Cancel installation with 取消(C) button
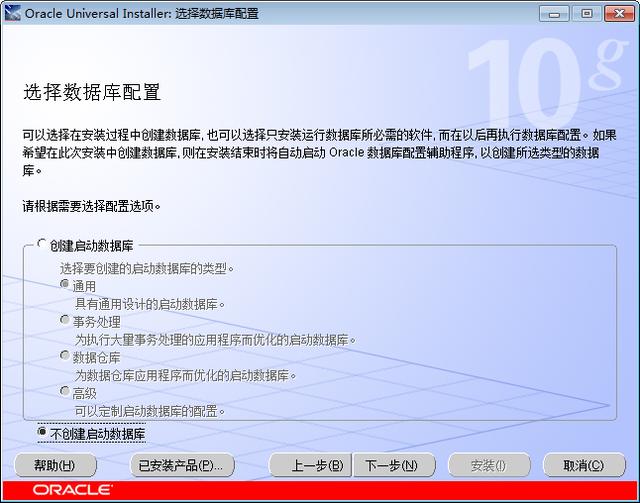This screenshot has width=640, height=503. [584, 465]
